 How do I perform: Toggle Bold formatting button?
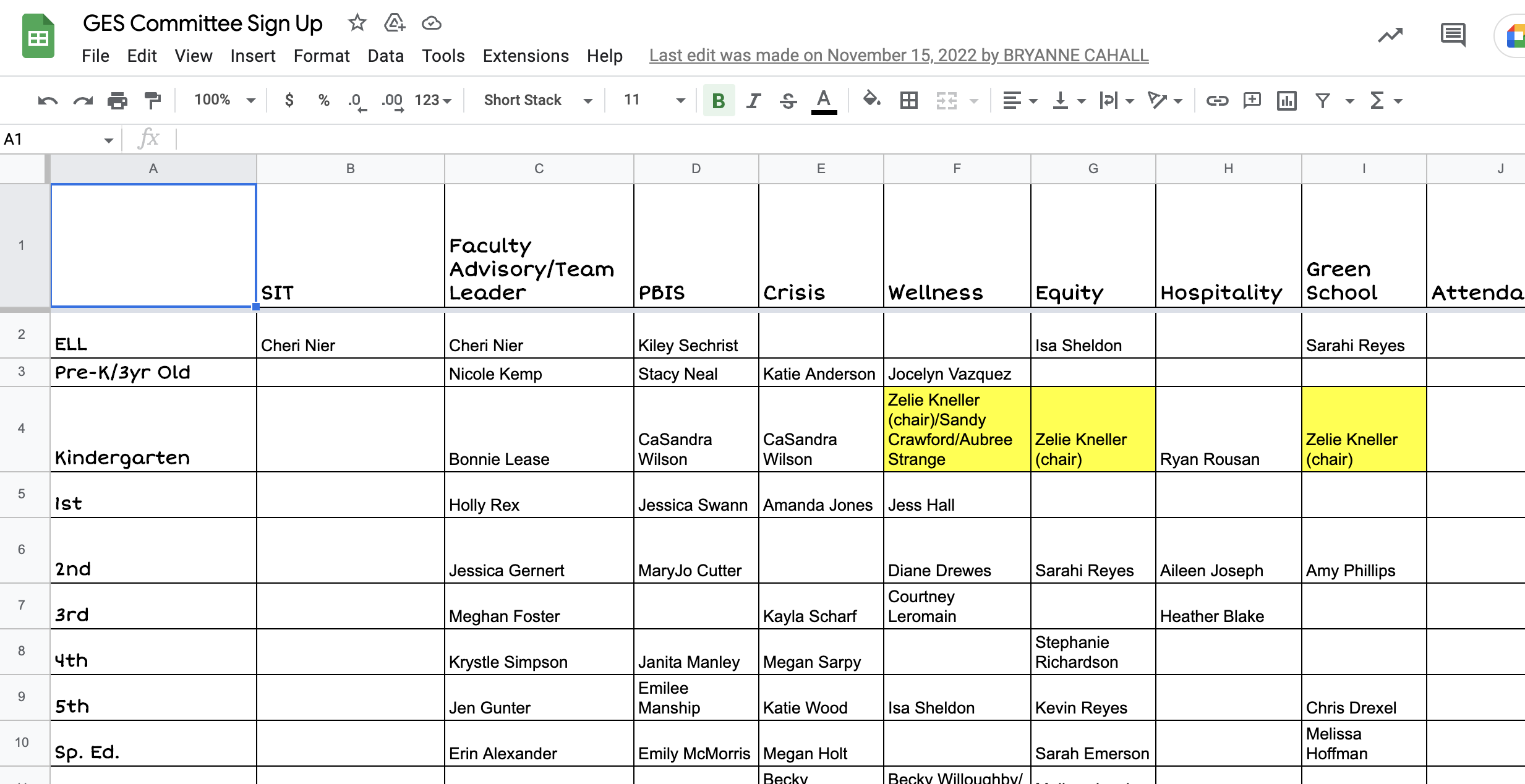point(719,100)
